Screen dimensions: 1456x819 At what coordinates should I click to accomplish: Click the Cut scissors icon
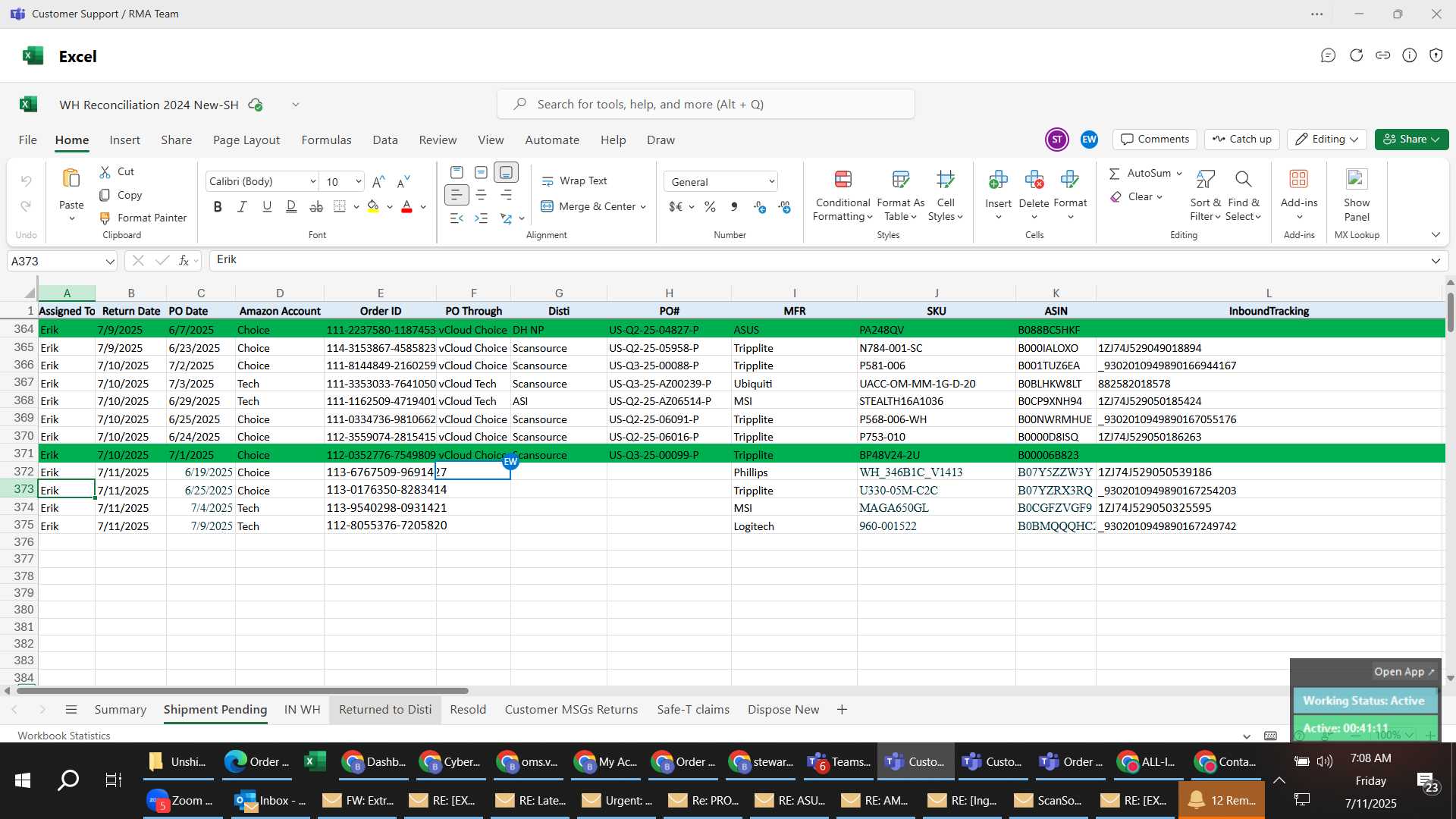point(105,172)
